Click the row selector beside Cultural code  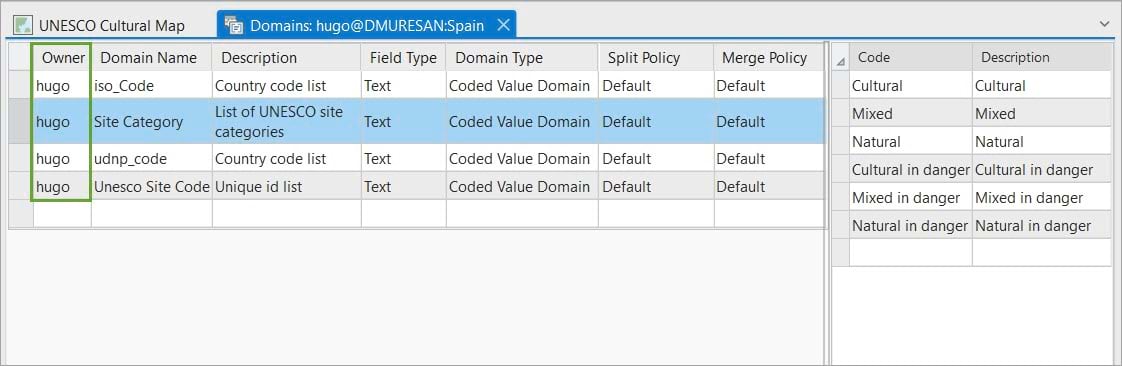[841, 85]
